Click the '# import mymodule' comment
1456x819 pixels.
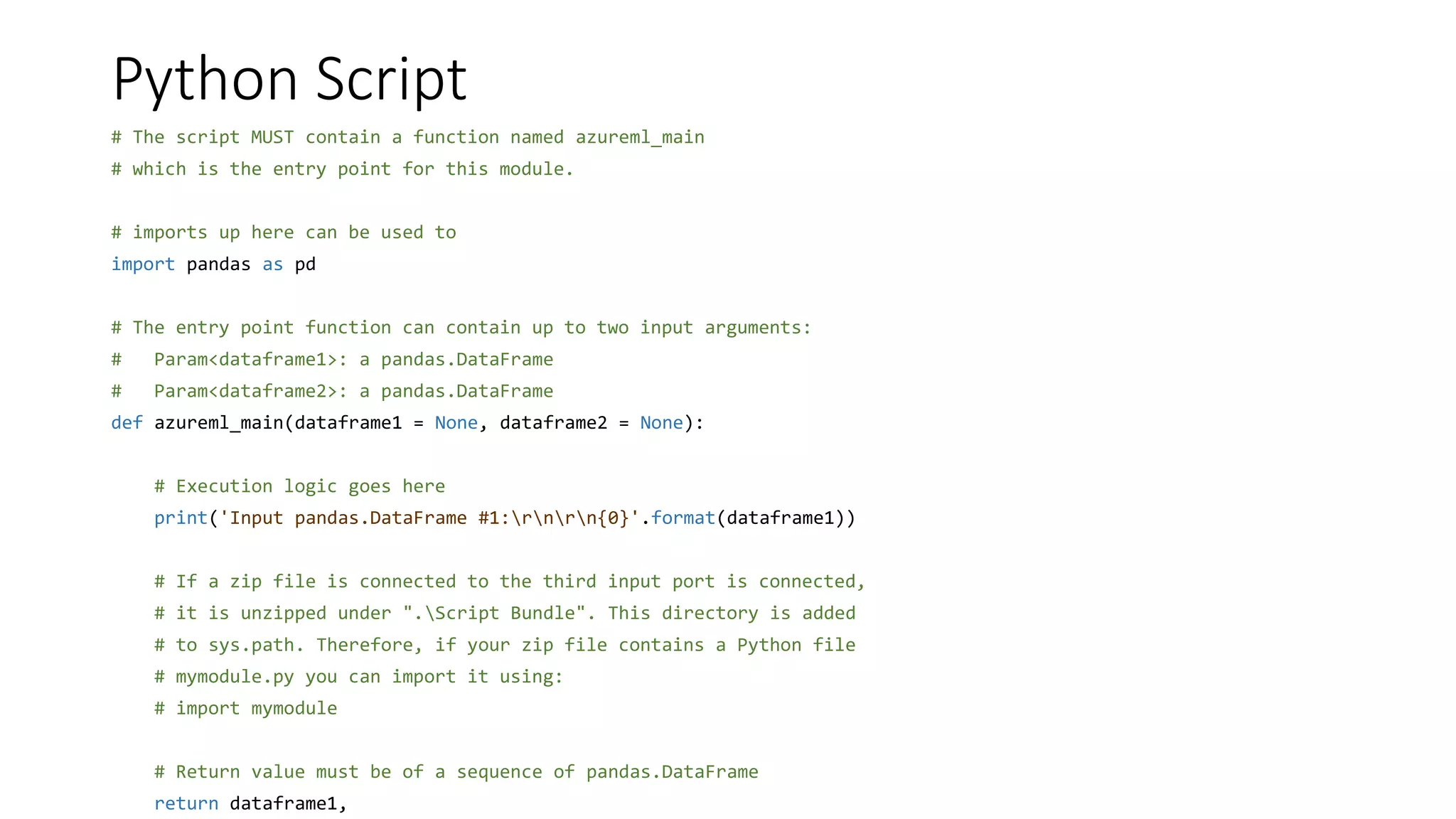[246, 709]
